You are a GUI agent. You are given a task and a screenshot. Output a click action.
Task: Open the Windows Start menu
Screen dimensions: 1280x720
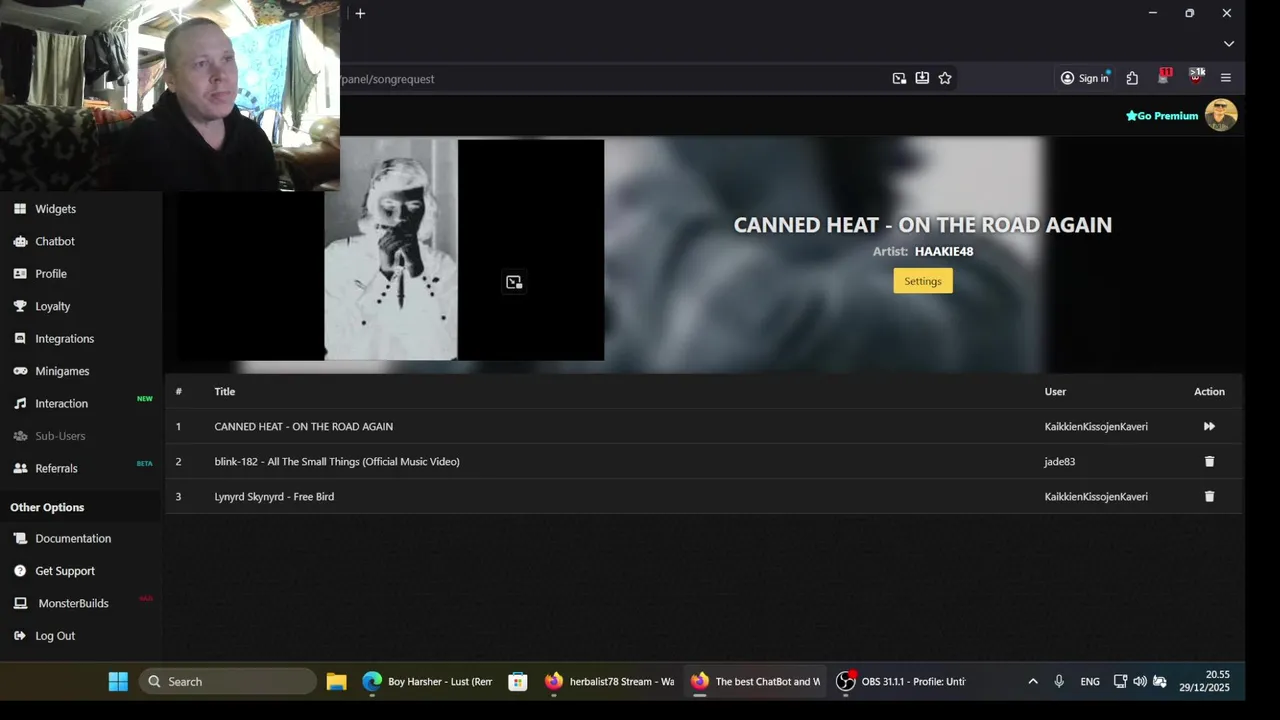click(x=118, y=681)
